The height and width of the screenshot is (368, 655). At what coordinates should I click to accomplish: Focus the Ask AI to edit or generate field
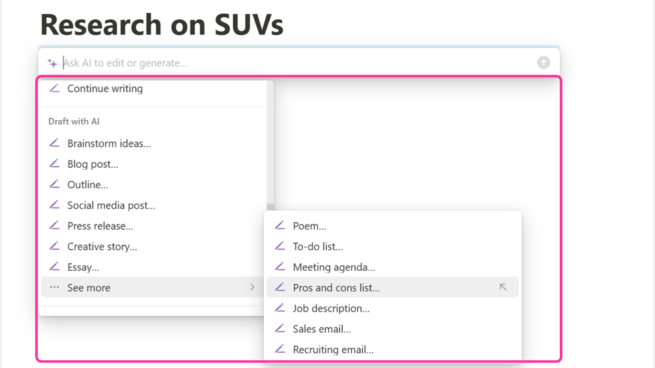click(299, 63)
